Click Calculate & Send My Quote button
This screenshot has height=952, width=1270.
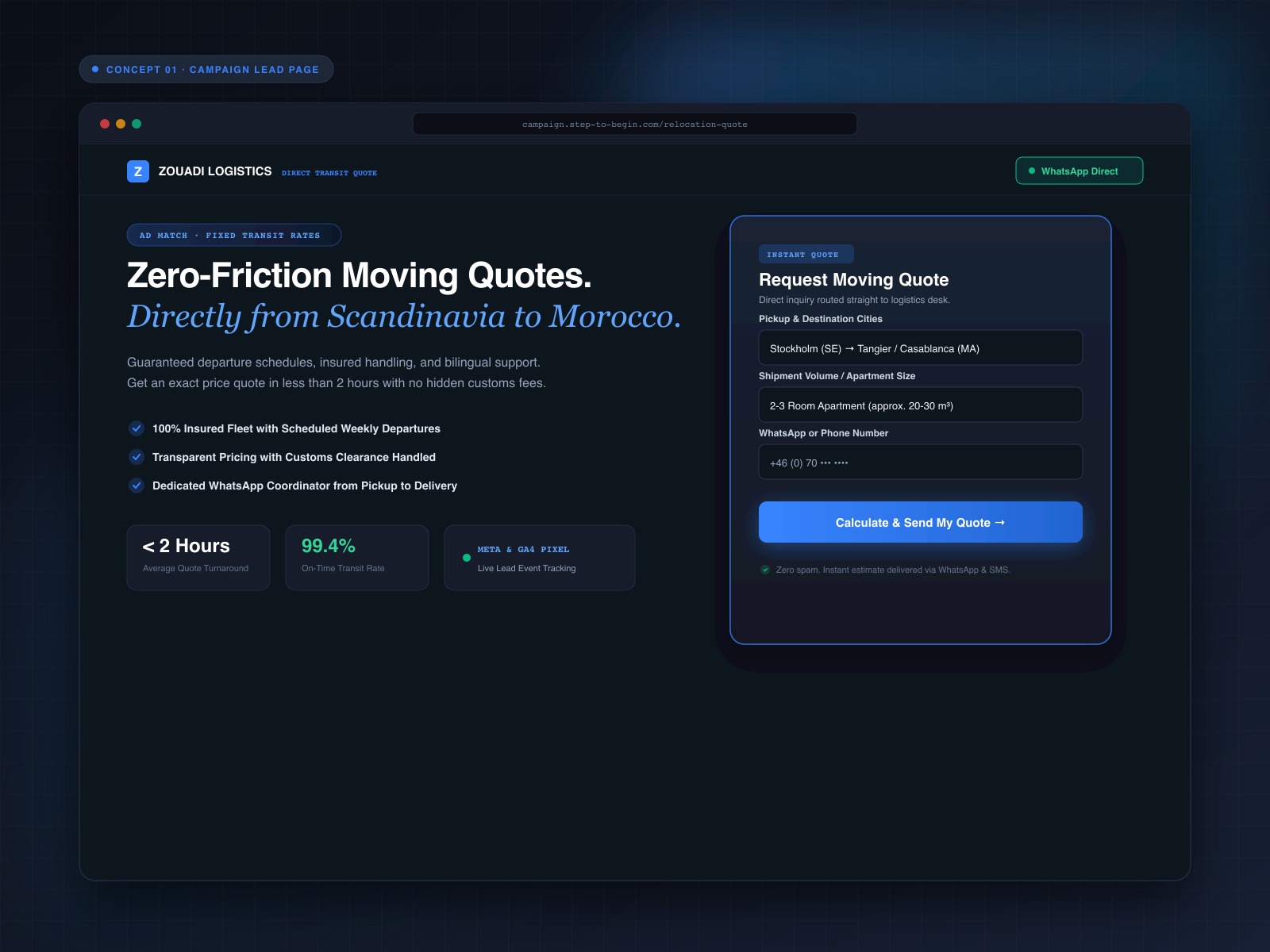(x=921, y=522)
